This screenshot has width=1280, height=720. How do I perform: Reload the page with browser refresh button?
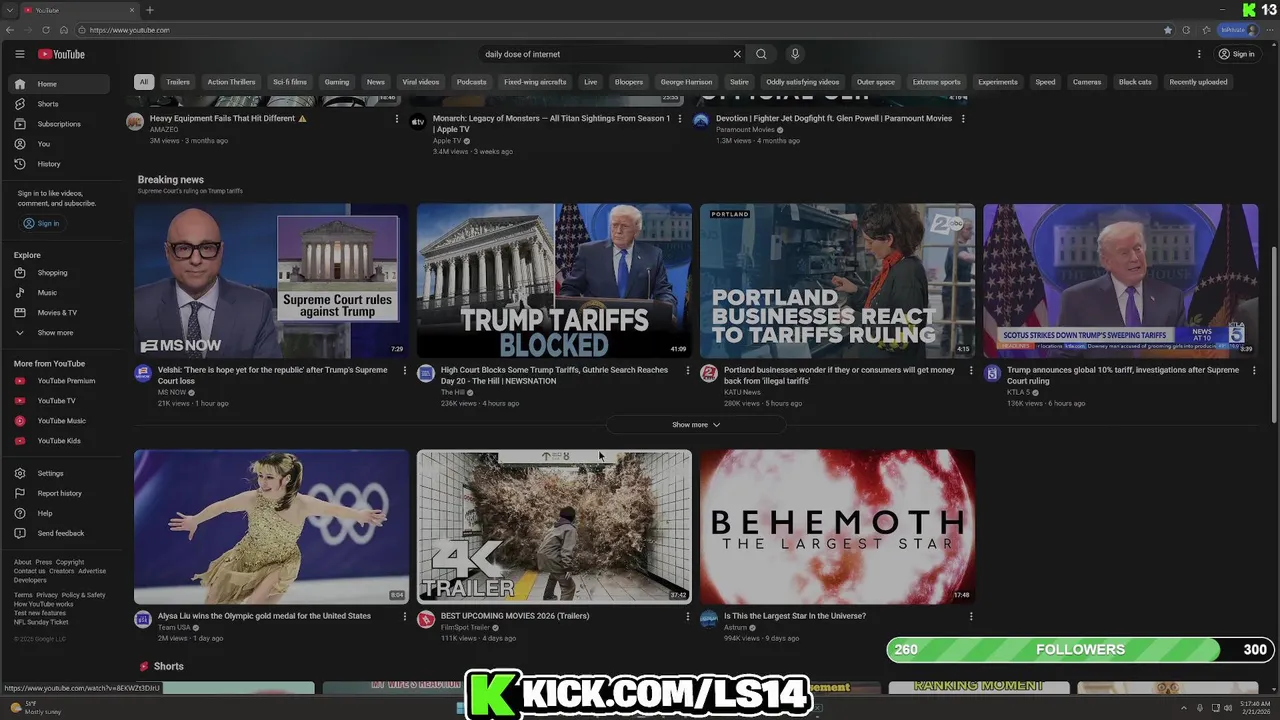click(44, 30)
